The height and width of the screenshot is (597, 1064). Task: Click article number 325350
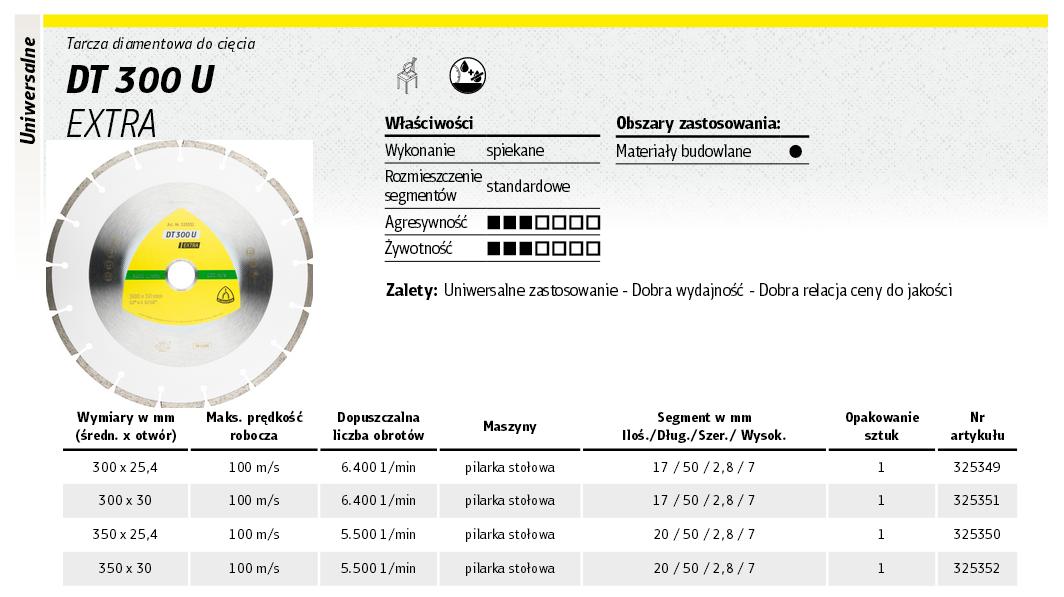(x=976, y=535)
